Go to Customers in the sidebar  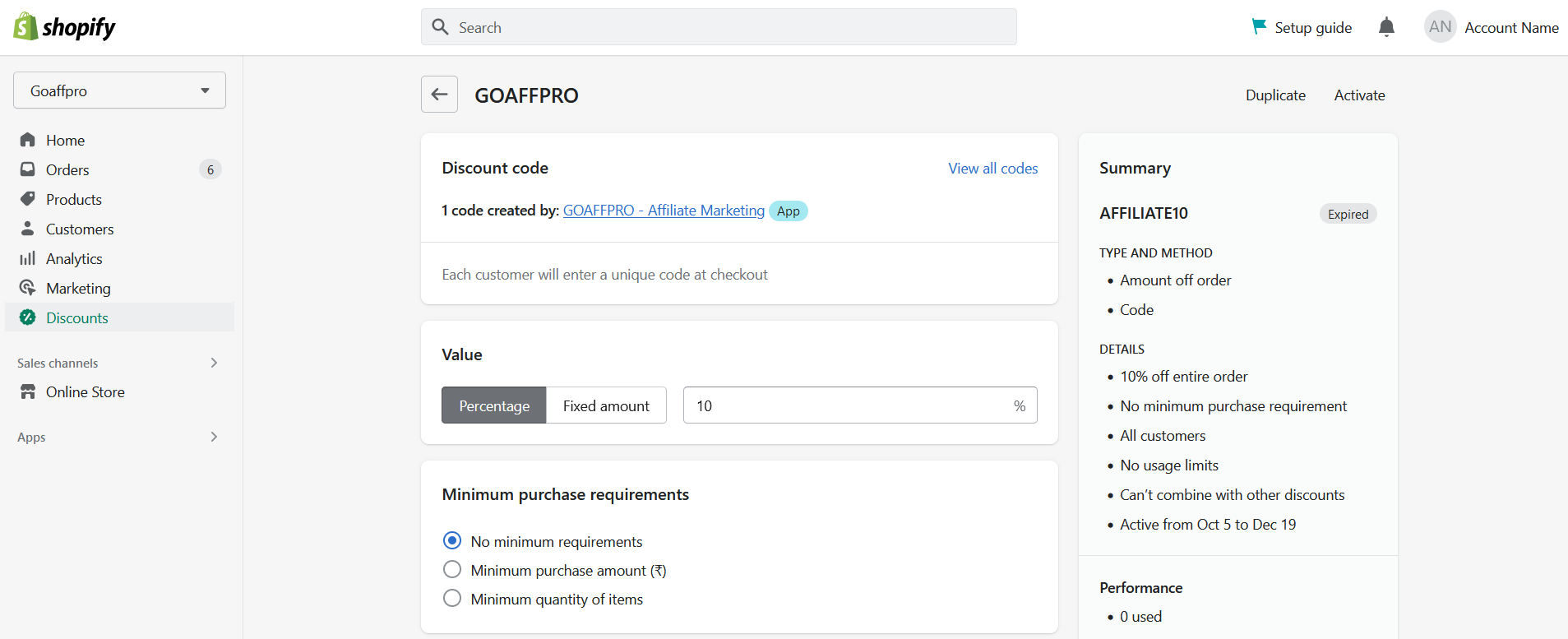coord(80,229)
